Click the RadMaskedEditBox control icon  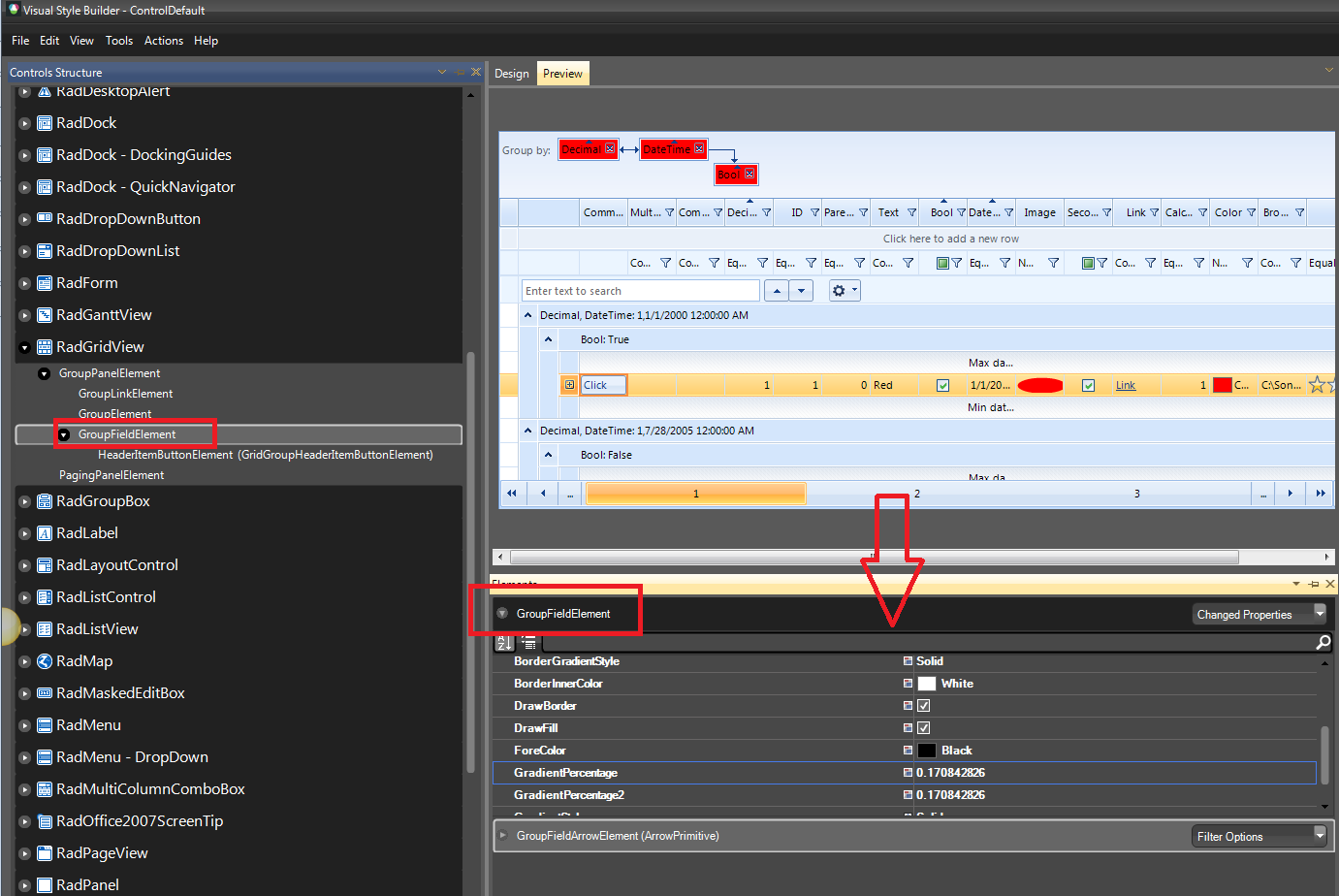tap(45, 693)
